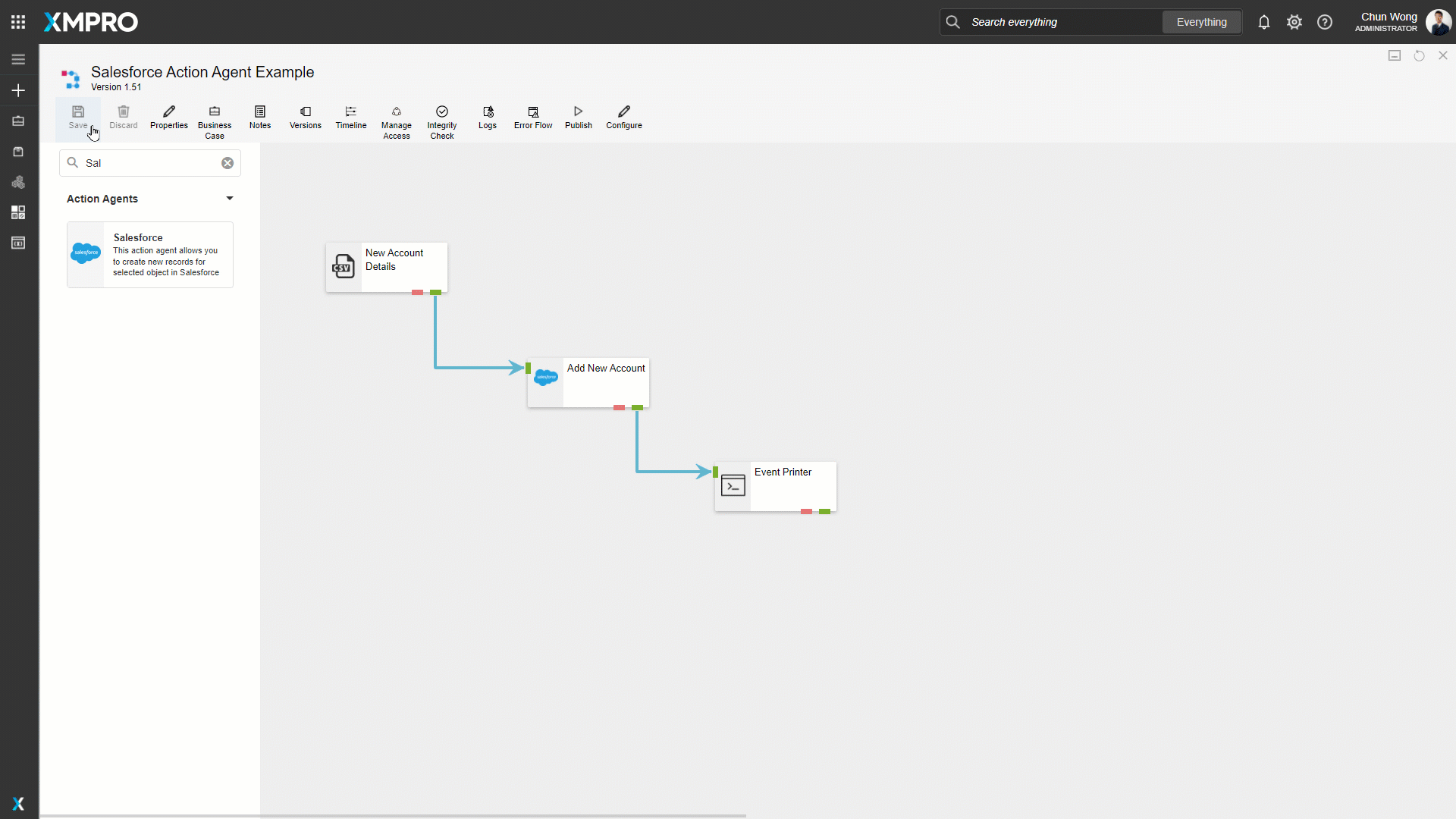
Task: Open the Notes toolbar item
Action: coord(260,117)
